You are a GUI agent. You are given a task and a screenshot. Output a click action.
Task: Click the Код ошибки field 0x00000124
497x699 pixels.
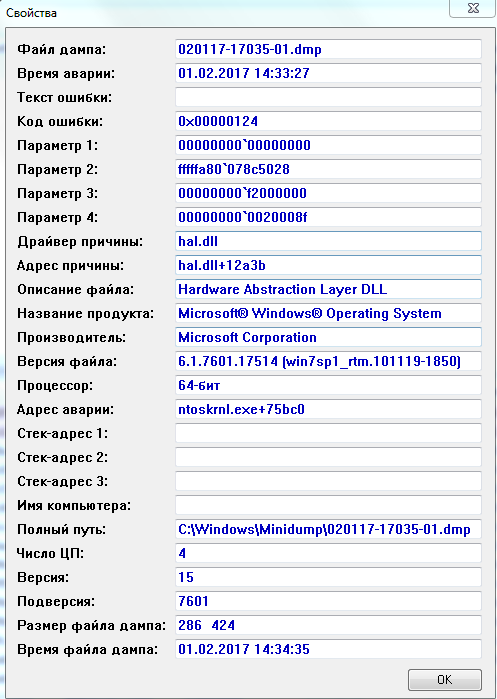tap(329, 121)
